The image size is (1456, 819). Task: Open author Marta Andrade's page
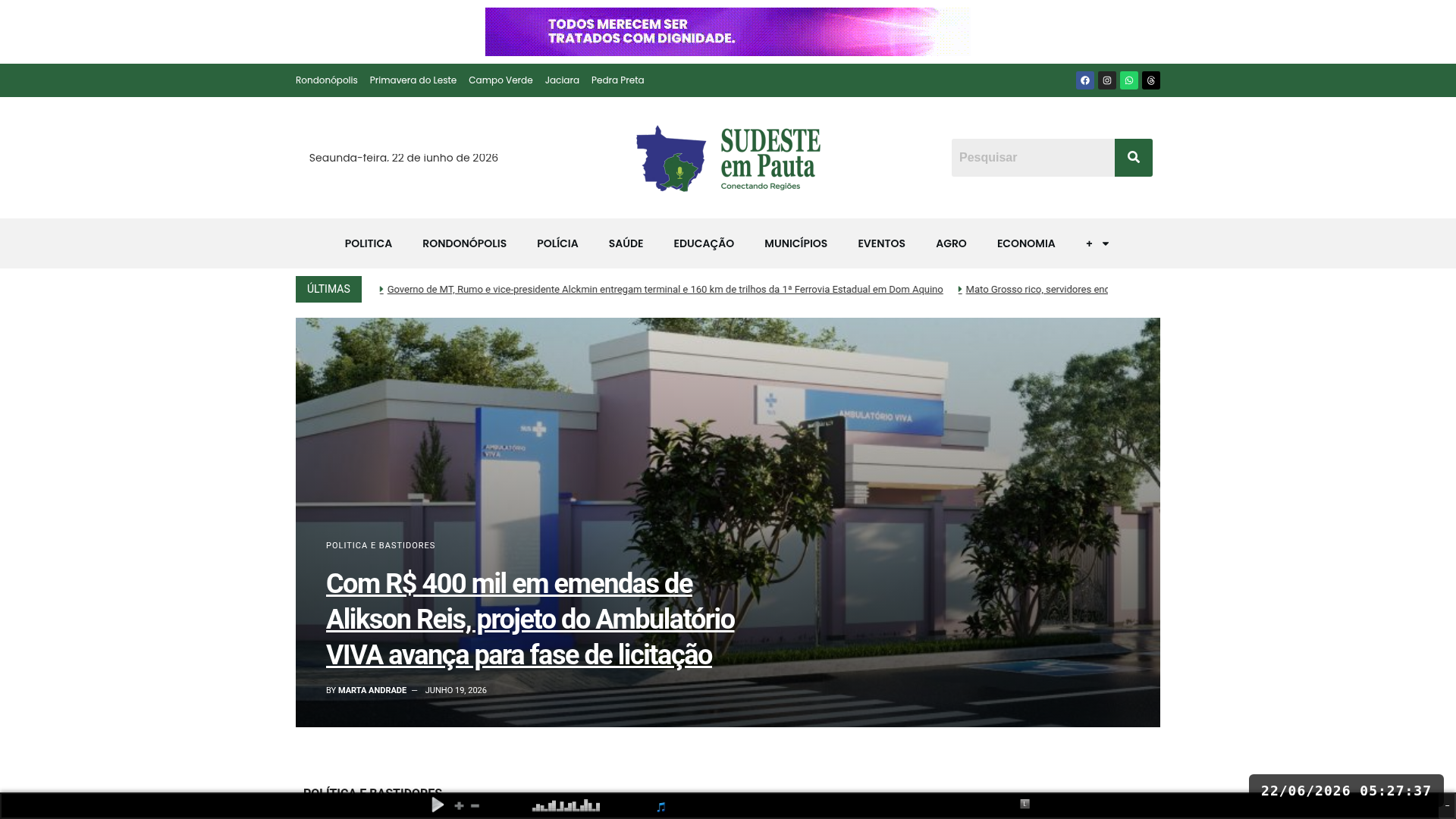(372, 691)
